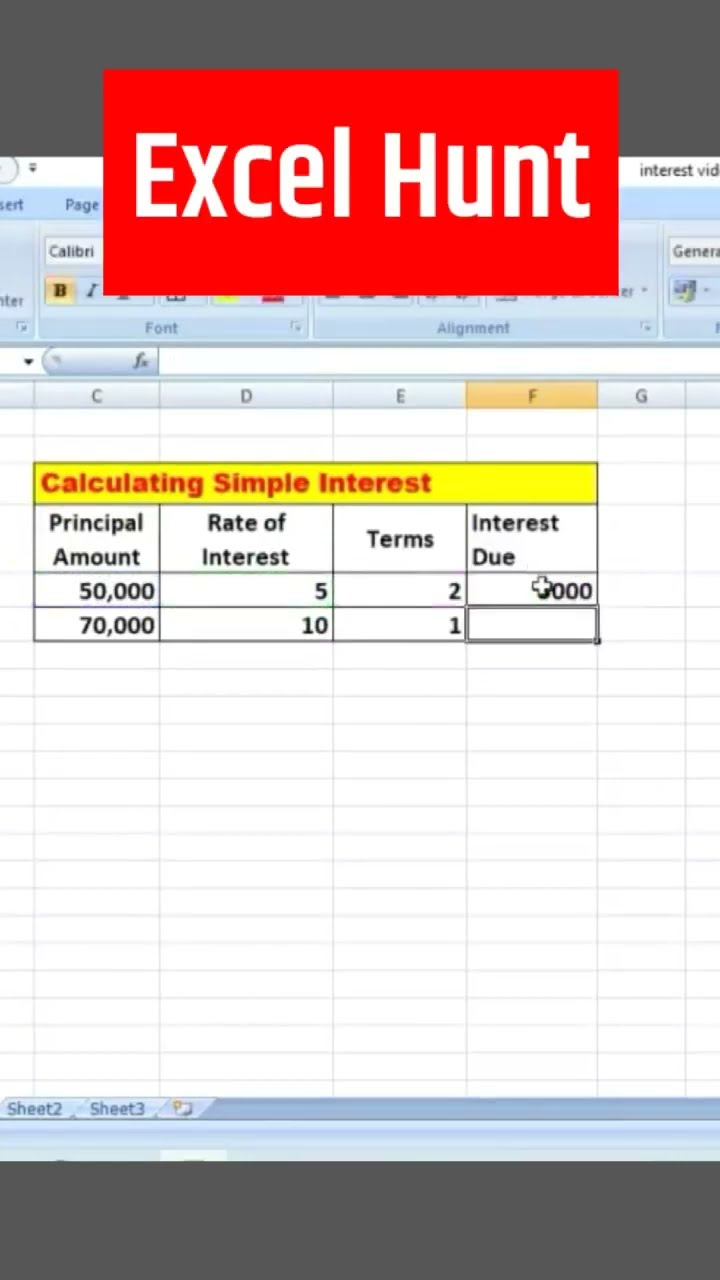Select the rate cell with value 5

click(x=246, y=591)
